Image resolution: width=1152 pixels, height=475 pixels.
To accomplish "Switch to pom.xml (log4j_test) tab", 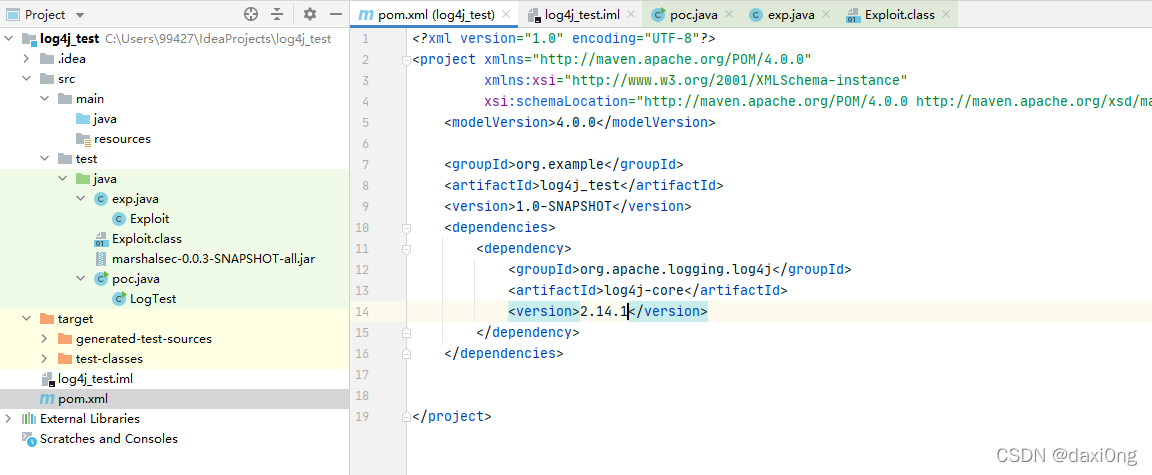I will [x=433, y=14].
